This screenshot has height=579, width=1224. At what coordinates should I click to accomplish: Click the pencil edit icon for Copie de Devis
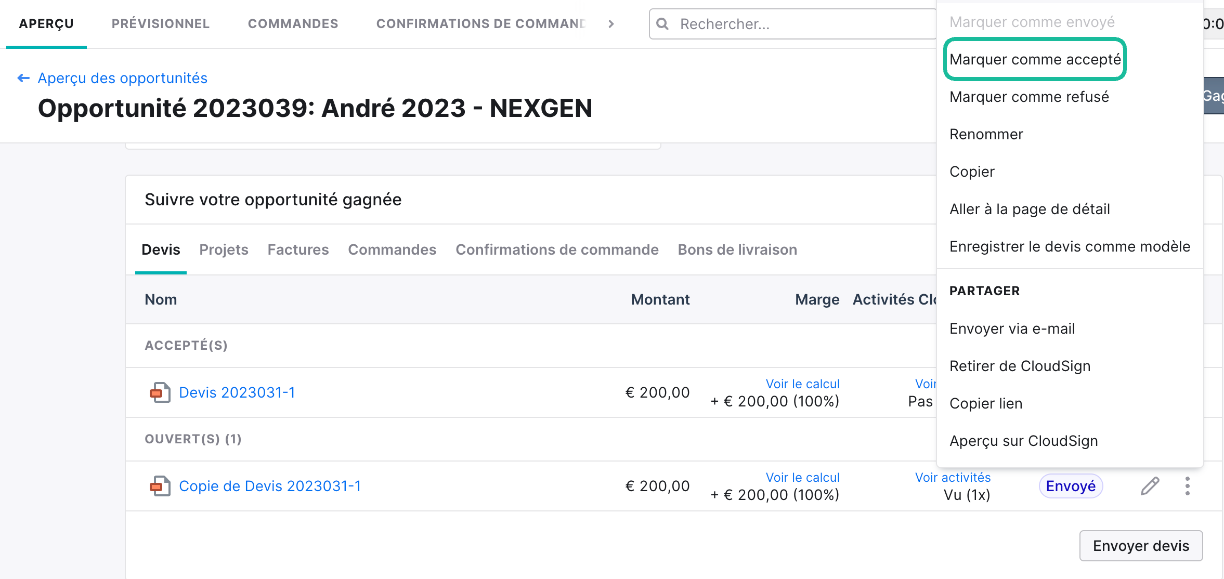pos(1150,486)
